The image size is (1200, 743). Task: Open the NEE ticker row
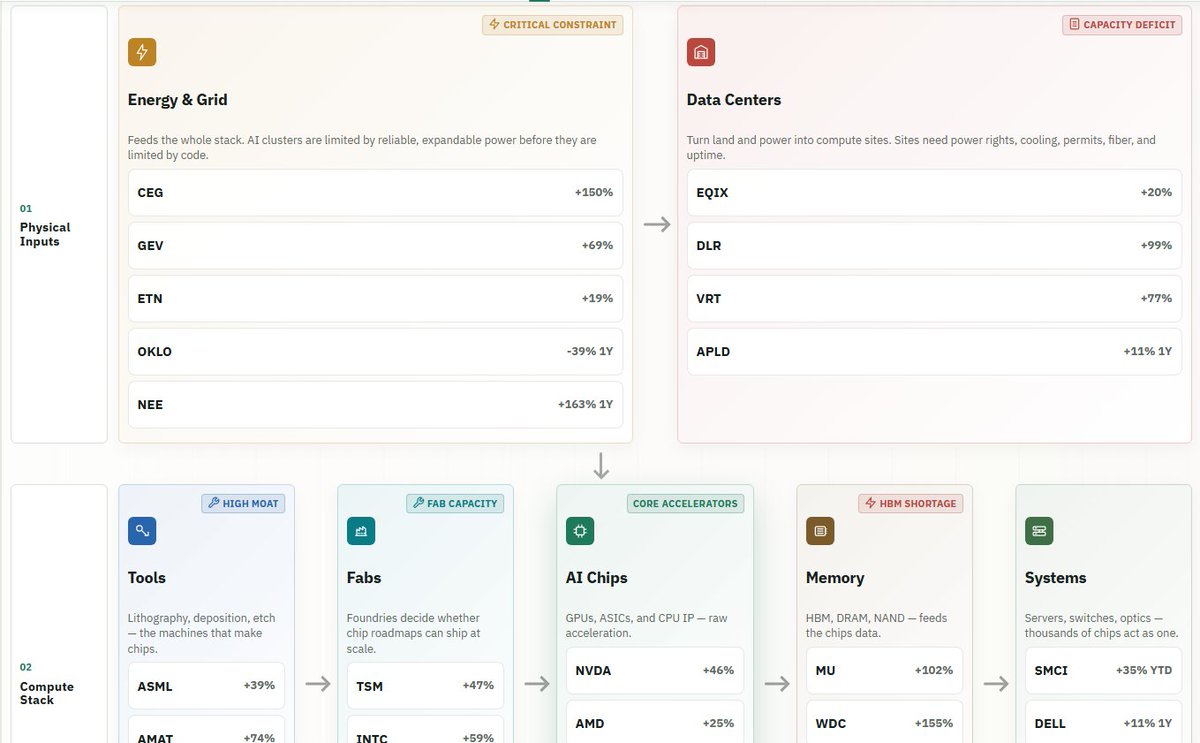point(375,404)
